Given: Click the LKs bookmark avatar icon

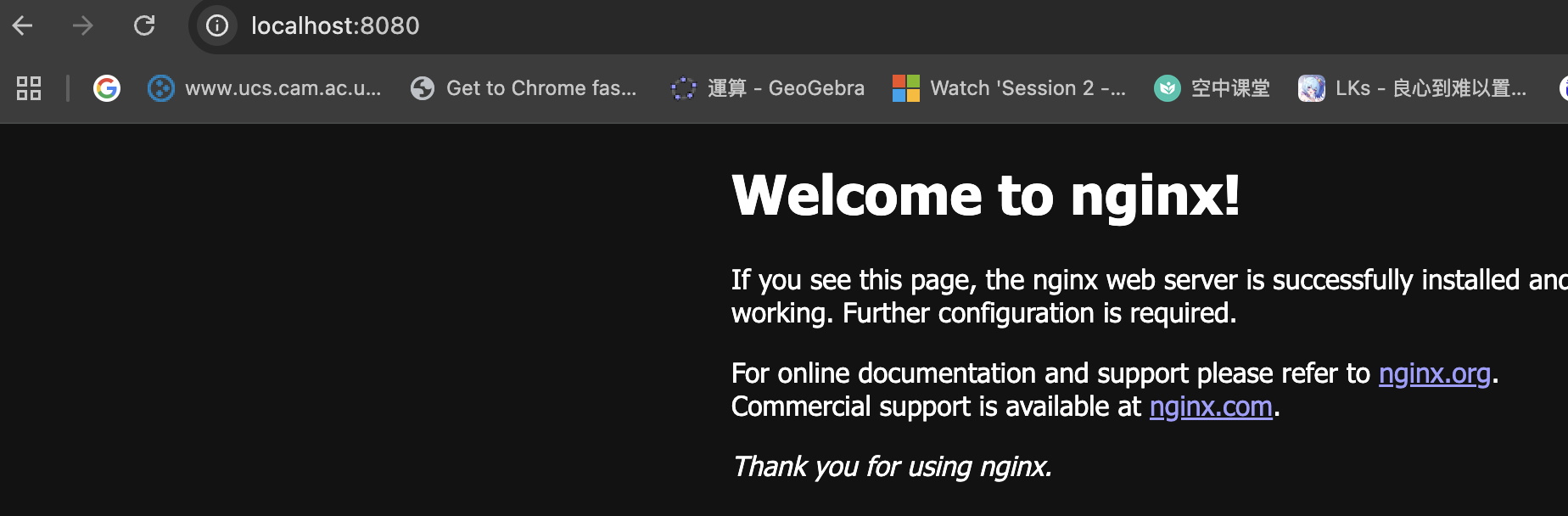Looking at the screenshot, I should click(x=1312, y=88).
